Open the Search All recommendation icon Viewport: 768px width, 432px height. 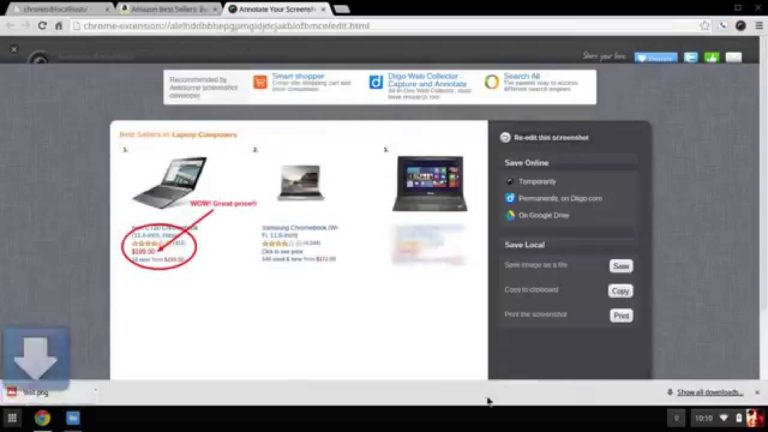[x=491, y=82]
